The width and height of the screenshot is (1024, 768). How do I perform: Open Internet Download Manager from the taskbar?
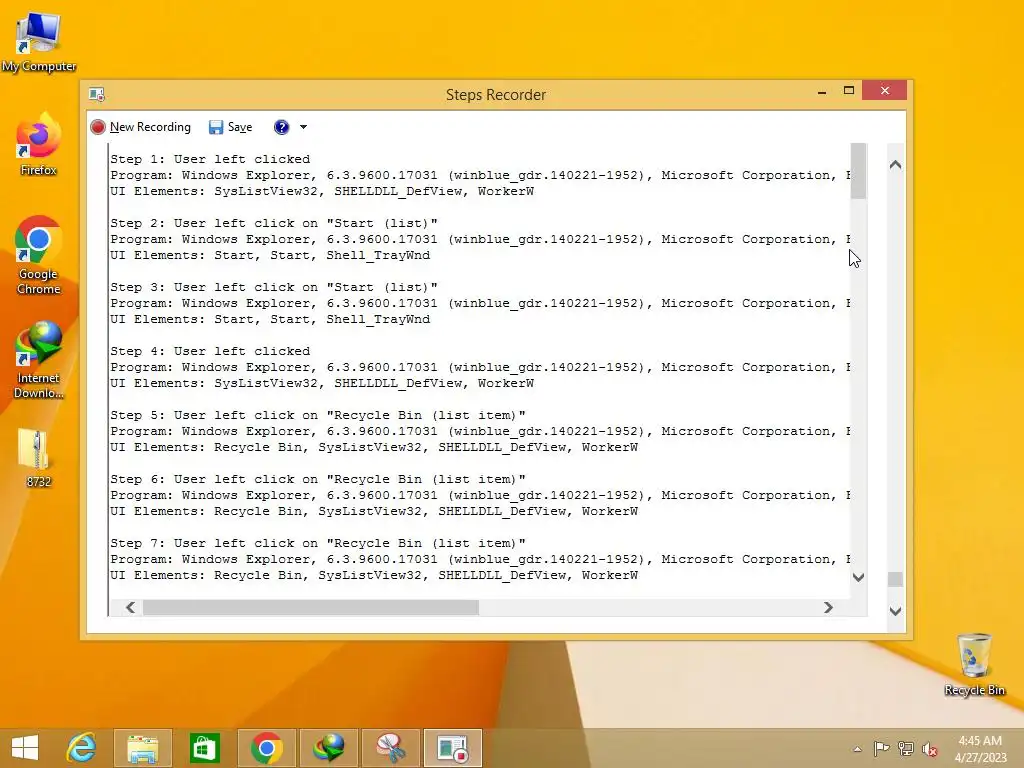coord(328,748)
